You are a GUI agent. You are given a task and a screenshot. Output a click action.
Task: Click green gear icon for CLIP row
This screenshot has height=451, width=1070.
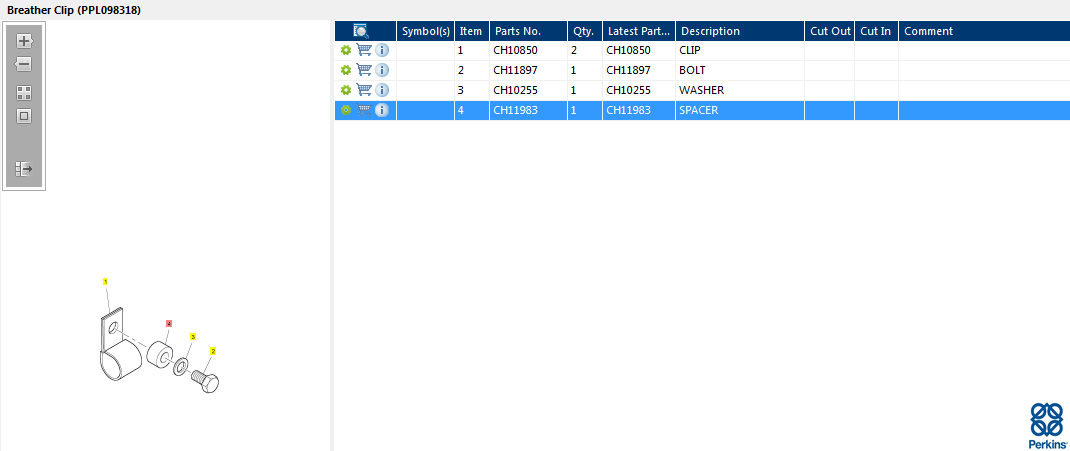(x=346, y=50)
